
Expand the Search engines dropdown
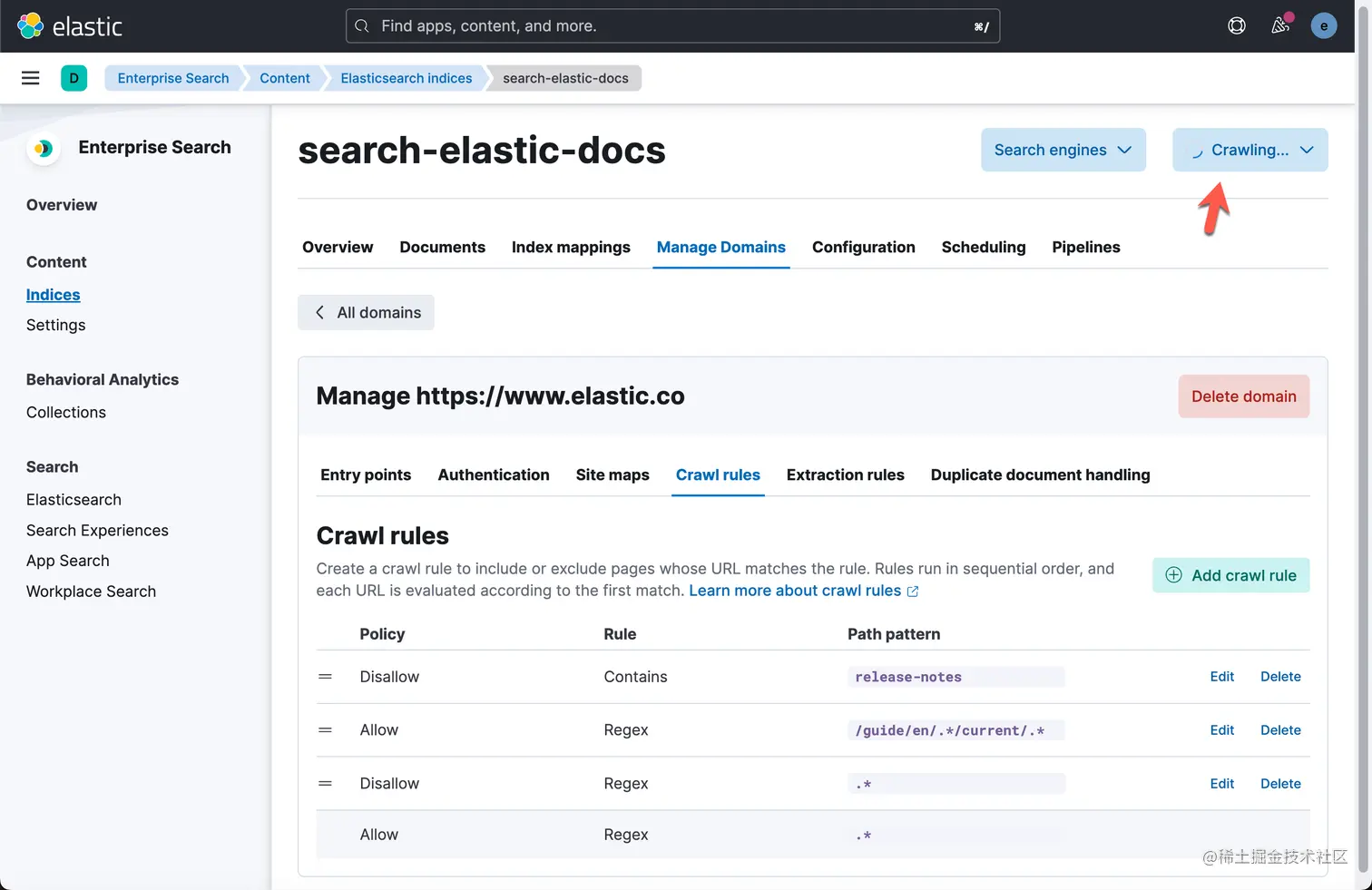click(x=1063, y=150)
